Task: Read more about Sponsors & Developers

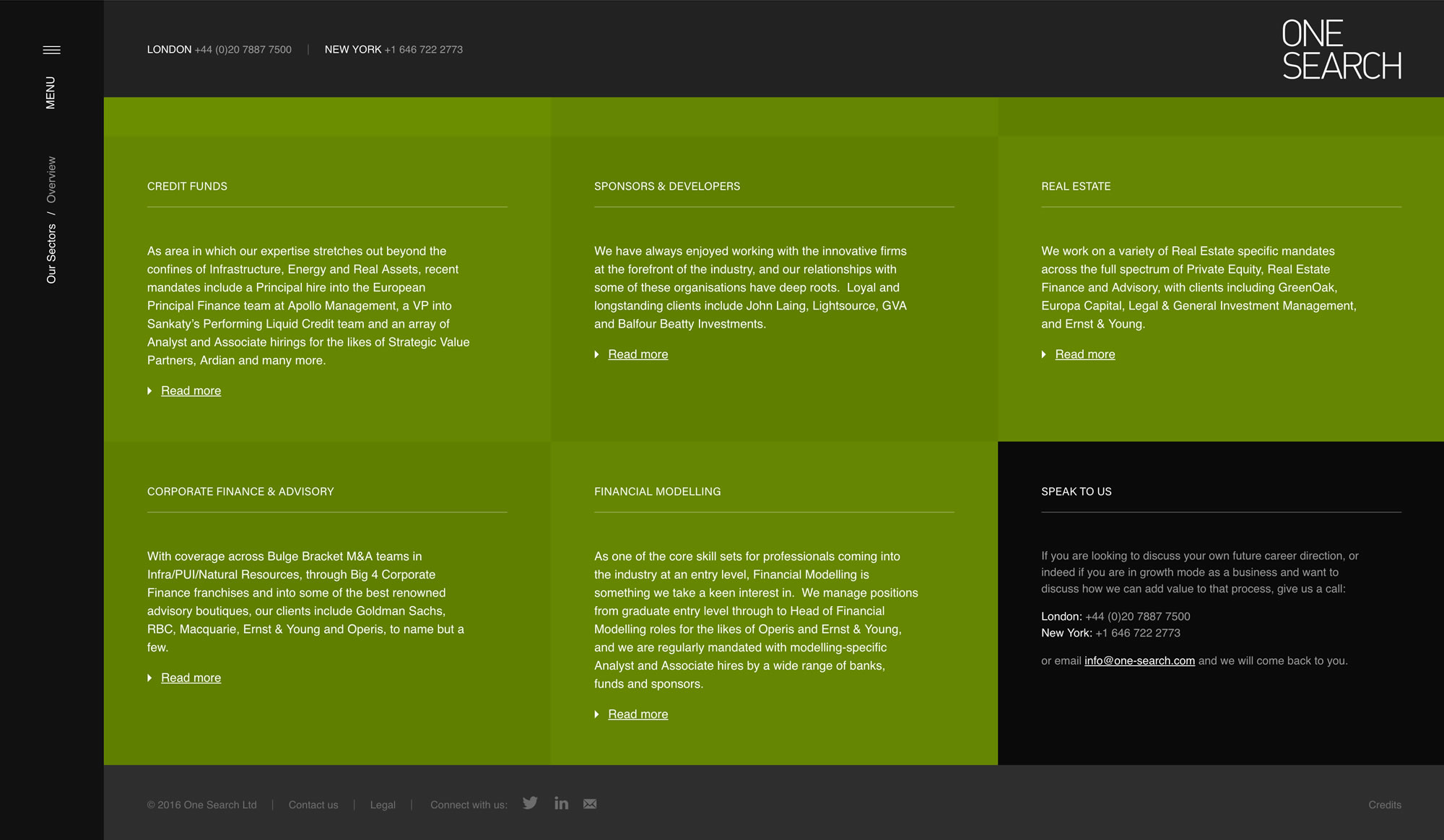Action: (638, 354)
